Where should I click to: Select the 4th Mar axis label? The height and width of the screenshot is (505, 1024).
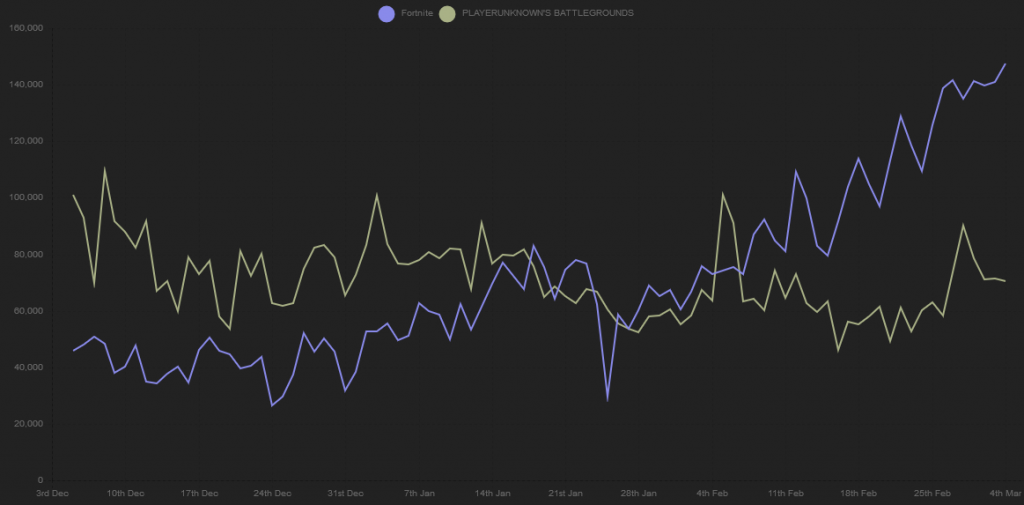1004,493
